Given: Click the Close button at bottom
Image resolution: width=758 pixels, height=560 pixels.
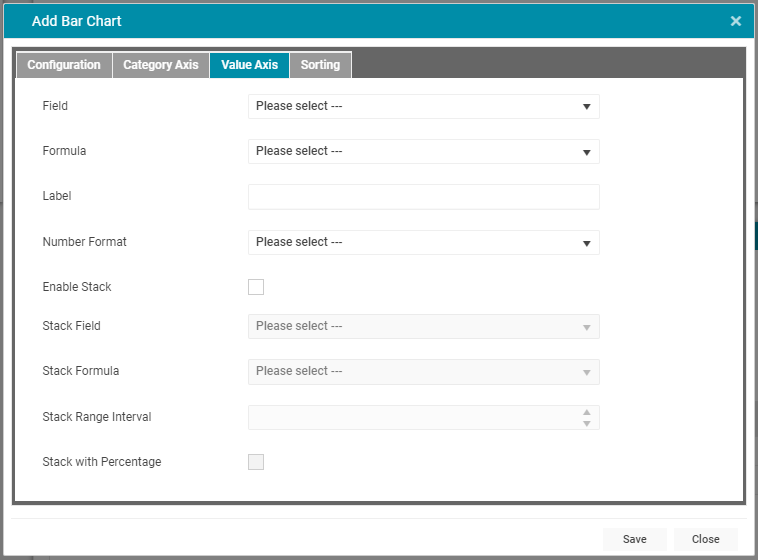Looking at the screenshot, I should (705, 539).
